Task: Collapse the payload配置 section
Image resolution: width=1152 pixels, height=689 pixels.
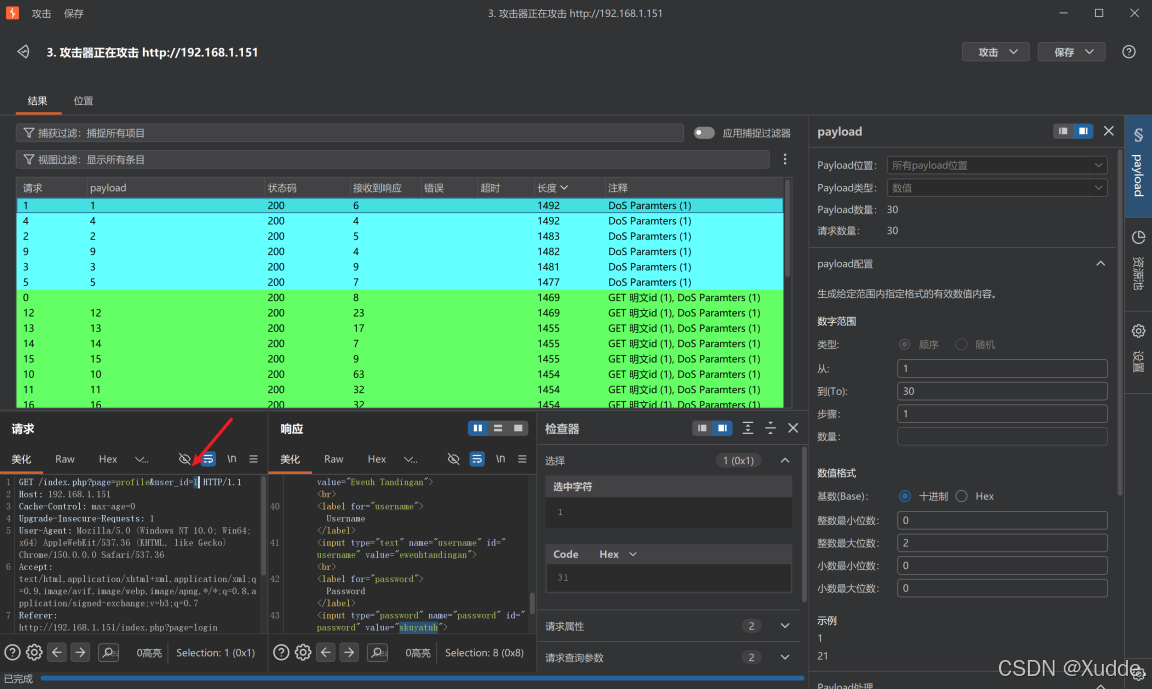Action: (1100, 264)
